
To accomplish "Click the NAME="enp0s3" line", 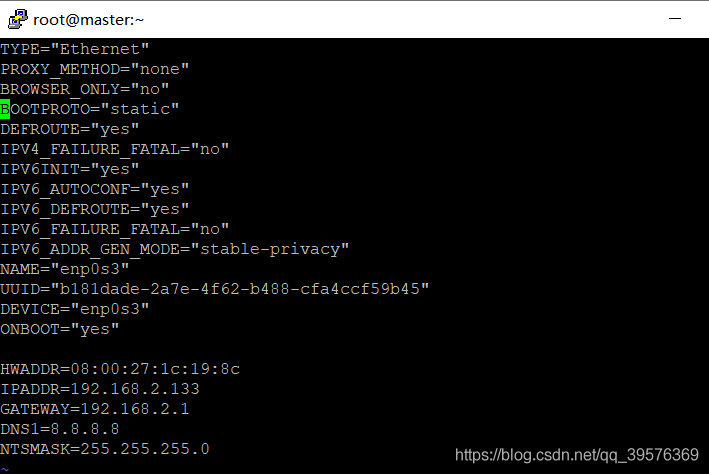I will click(x=65, y=268).
